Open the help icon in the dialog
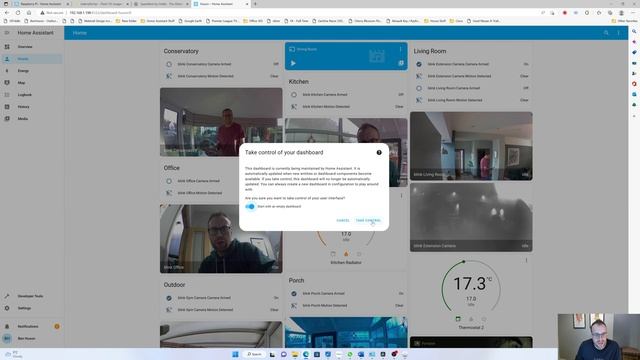Screen dimensions: 640x360 (x=379, y=152)
